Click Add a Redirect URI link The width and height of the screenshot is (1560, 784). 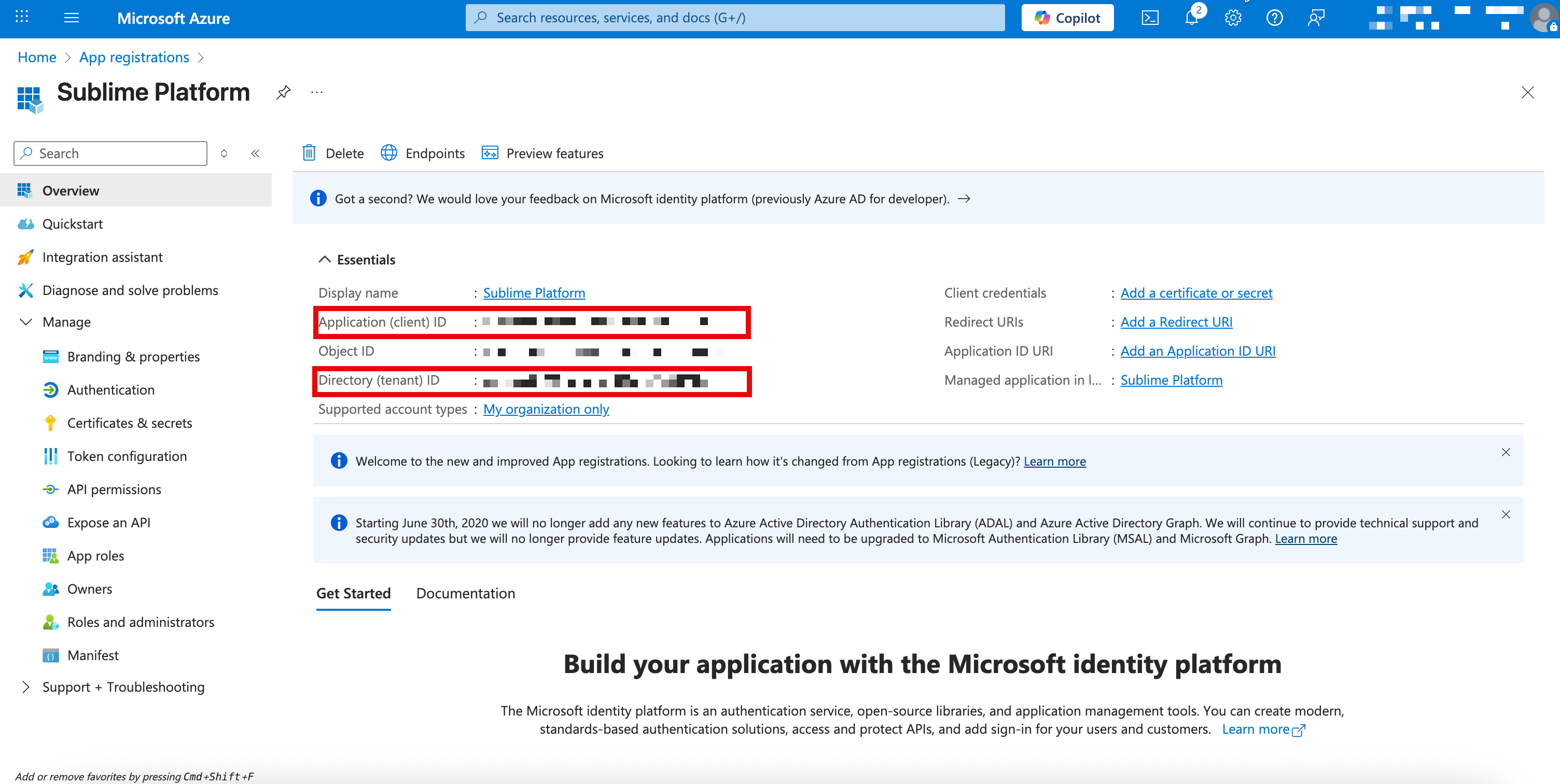coord(1176,321)
